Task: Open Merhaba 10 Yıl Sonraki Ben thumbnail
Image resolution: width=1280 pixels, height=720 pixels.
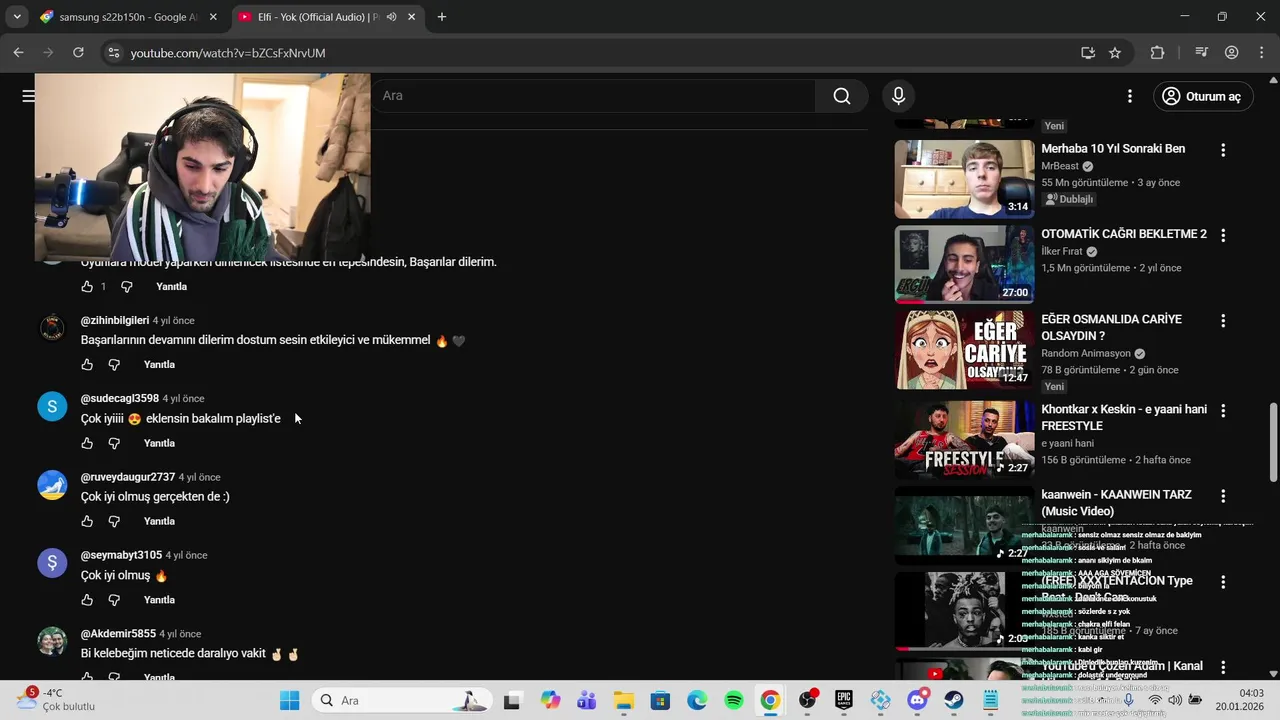Action: 964,179
